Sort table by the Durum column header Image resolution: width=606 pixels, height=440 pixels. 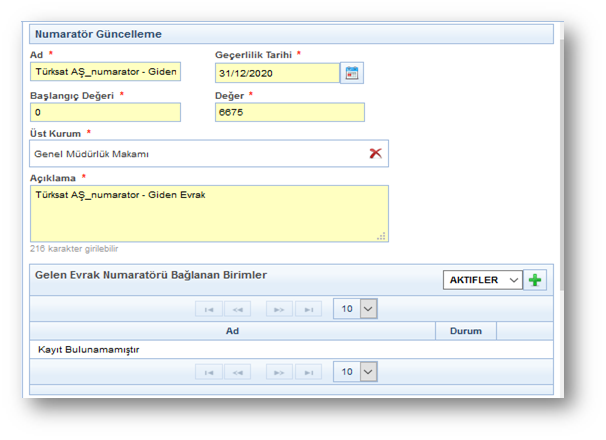[465, 331]
